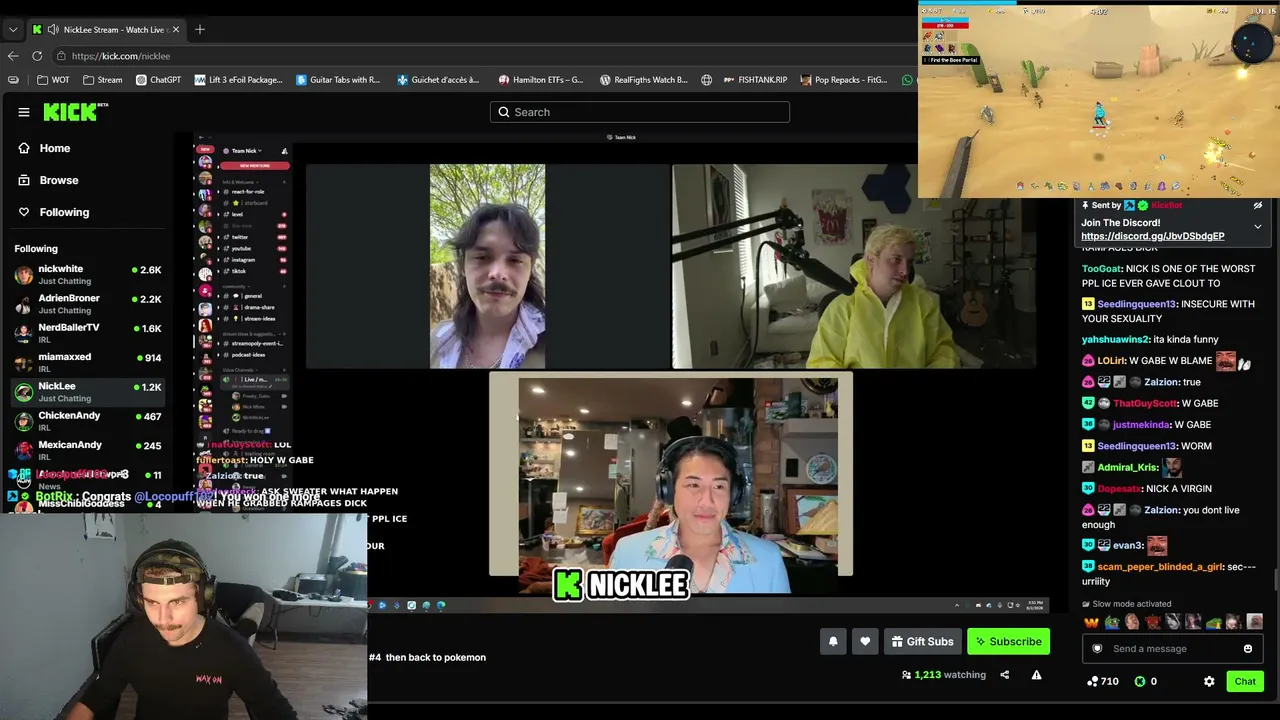The image size is (1280, 720).
Task: Open the Guitar Tabs bookmark
Action: tap(338, 80)
